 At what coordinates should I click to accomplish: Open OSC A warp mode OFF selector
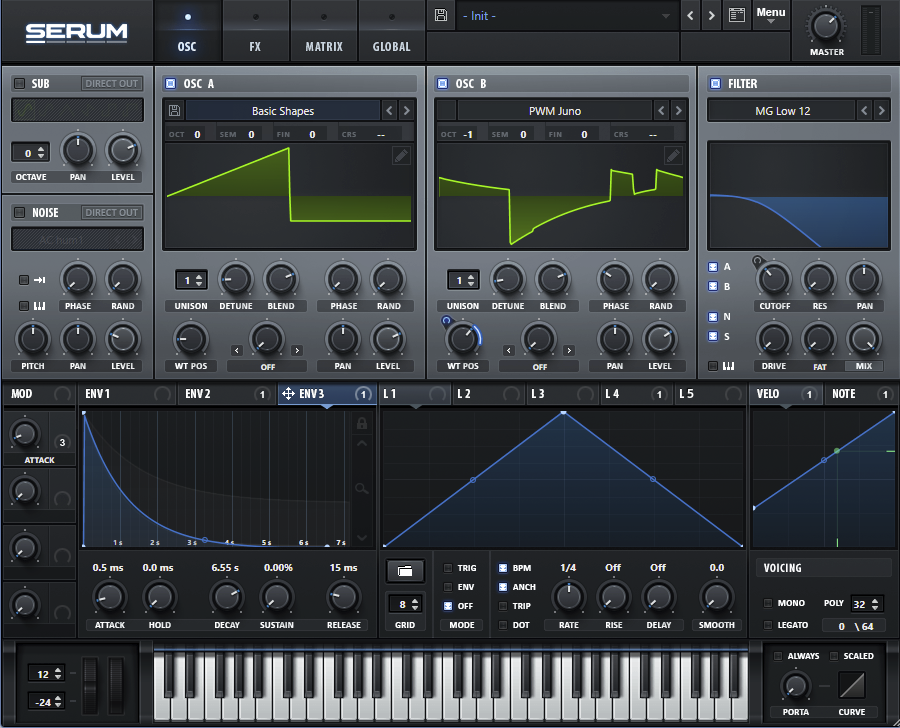pyautogui.click(x=267, y=366)
